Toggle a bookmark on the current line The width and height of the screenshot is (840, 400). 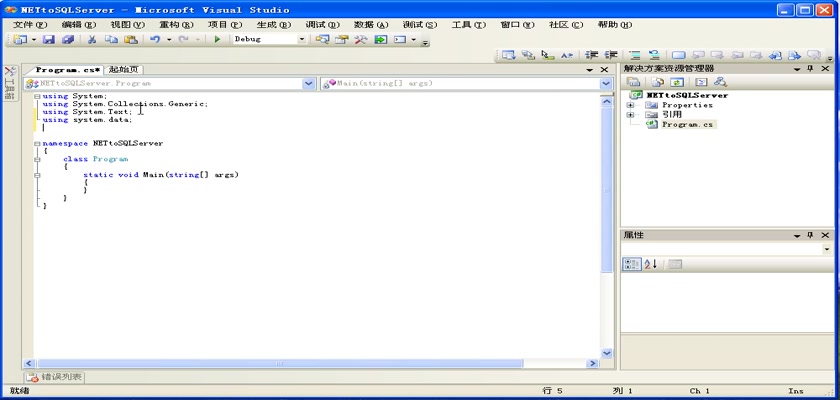click(x=679, y=55)
